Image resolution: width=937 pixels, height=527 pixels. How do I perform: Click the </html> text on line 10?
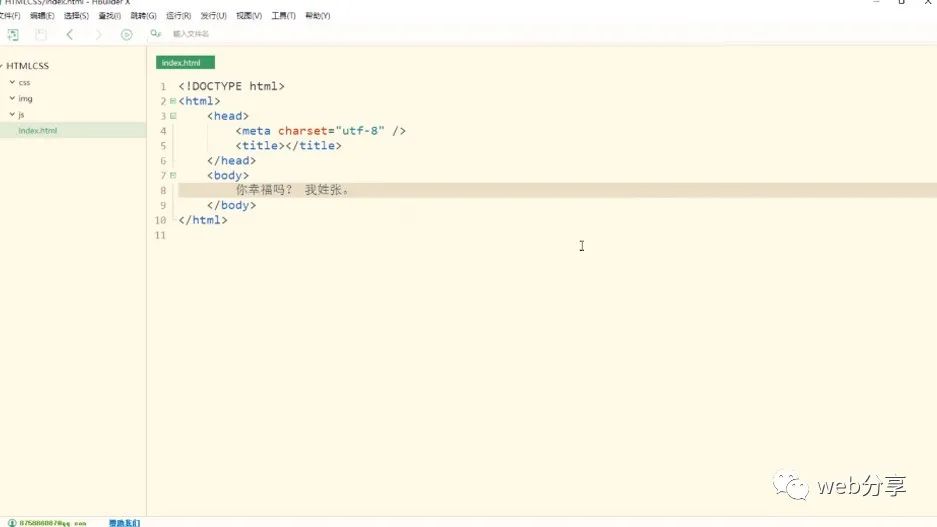203,220
